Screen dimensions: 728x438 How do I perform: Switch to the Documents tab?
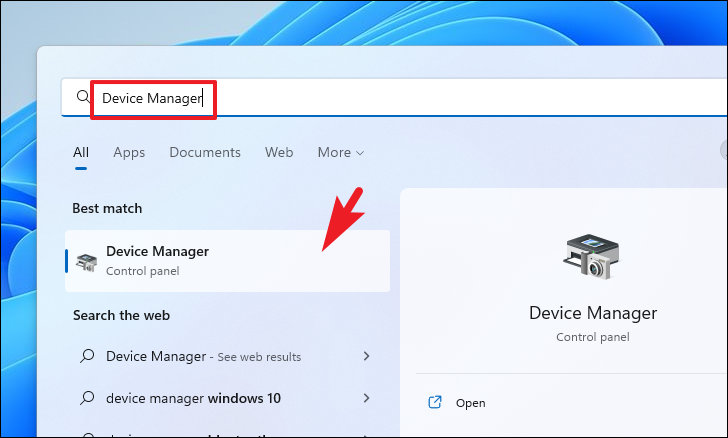(x=205, y=152)
